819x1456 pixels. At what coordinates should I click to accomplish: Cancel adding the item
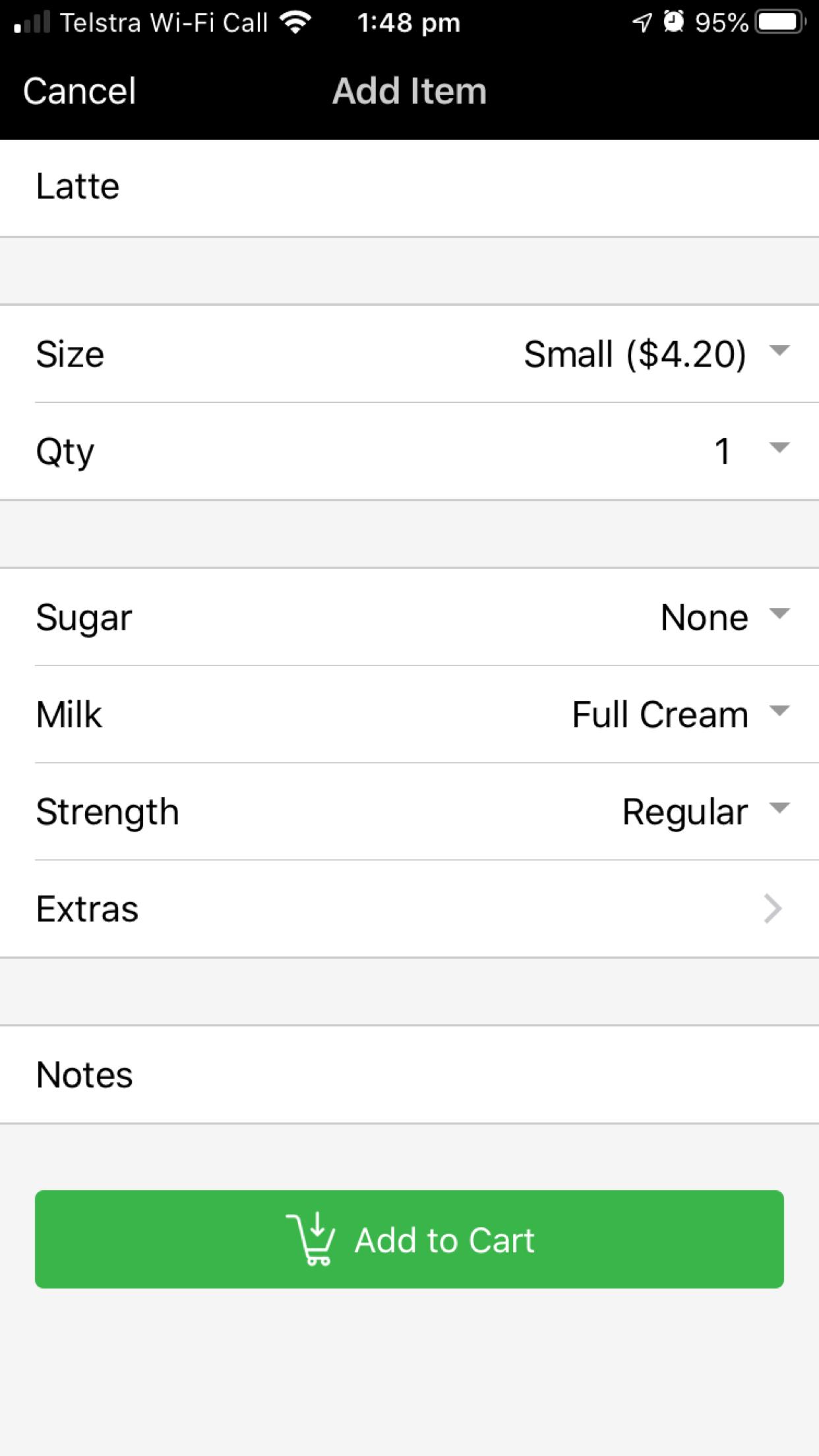pyautogui.click(x=80, y=91)
